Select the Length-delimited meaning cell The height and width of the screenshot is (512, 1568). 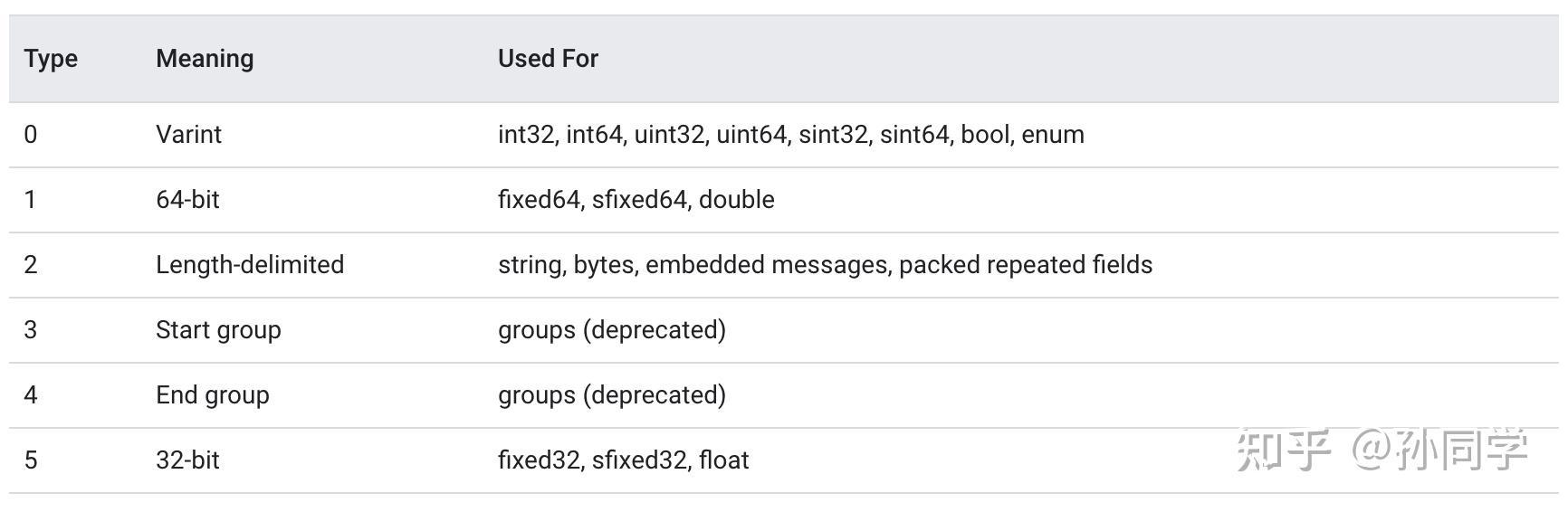[x=250, y=265]
